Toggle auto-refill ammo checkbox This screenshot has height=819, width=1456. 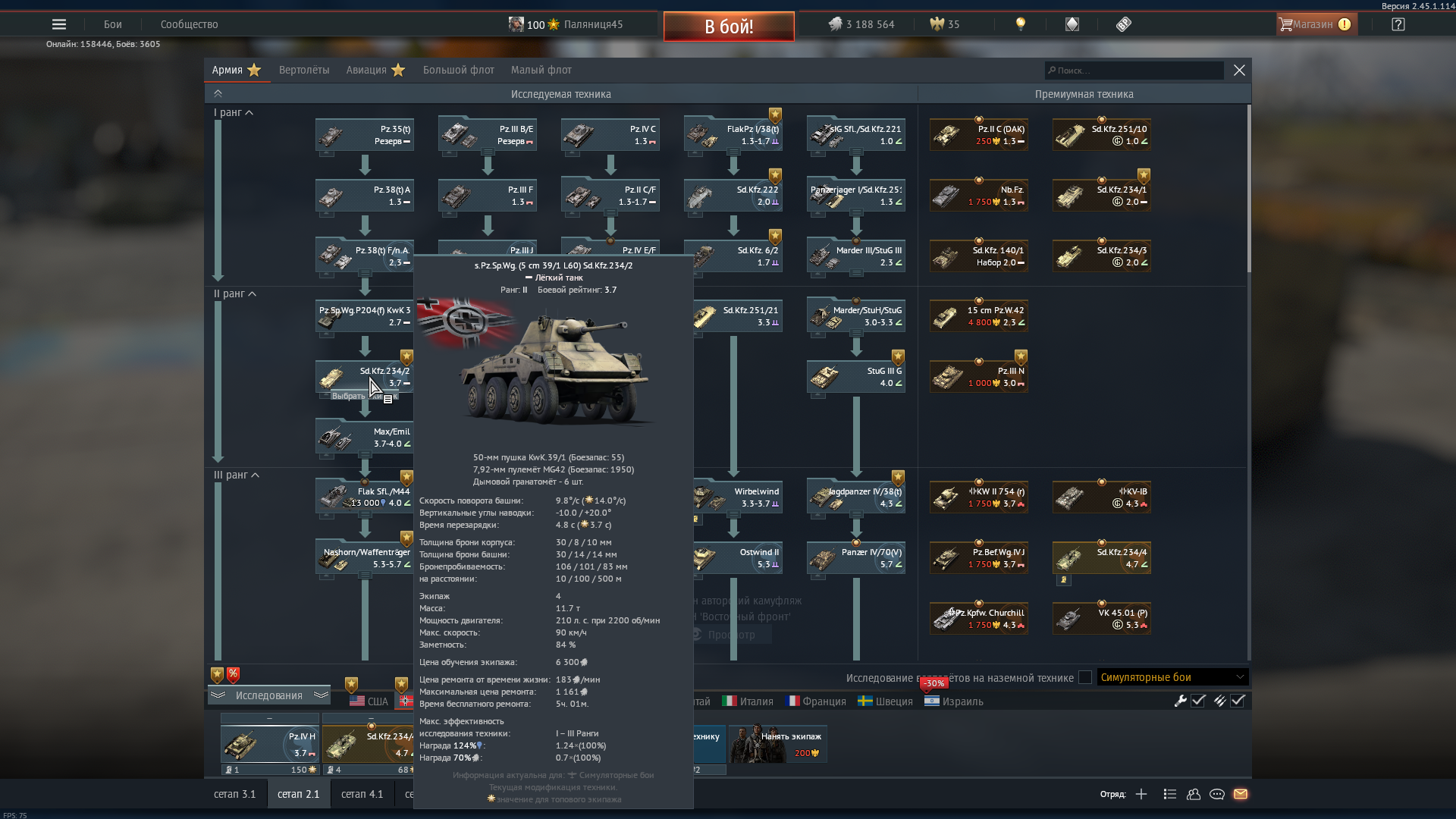1238,701
